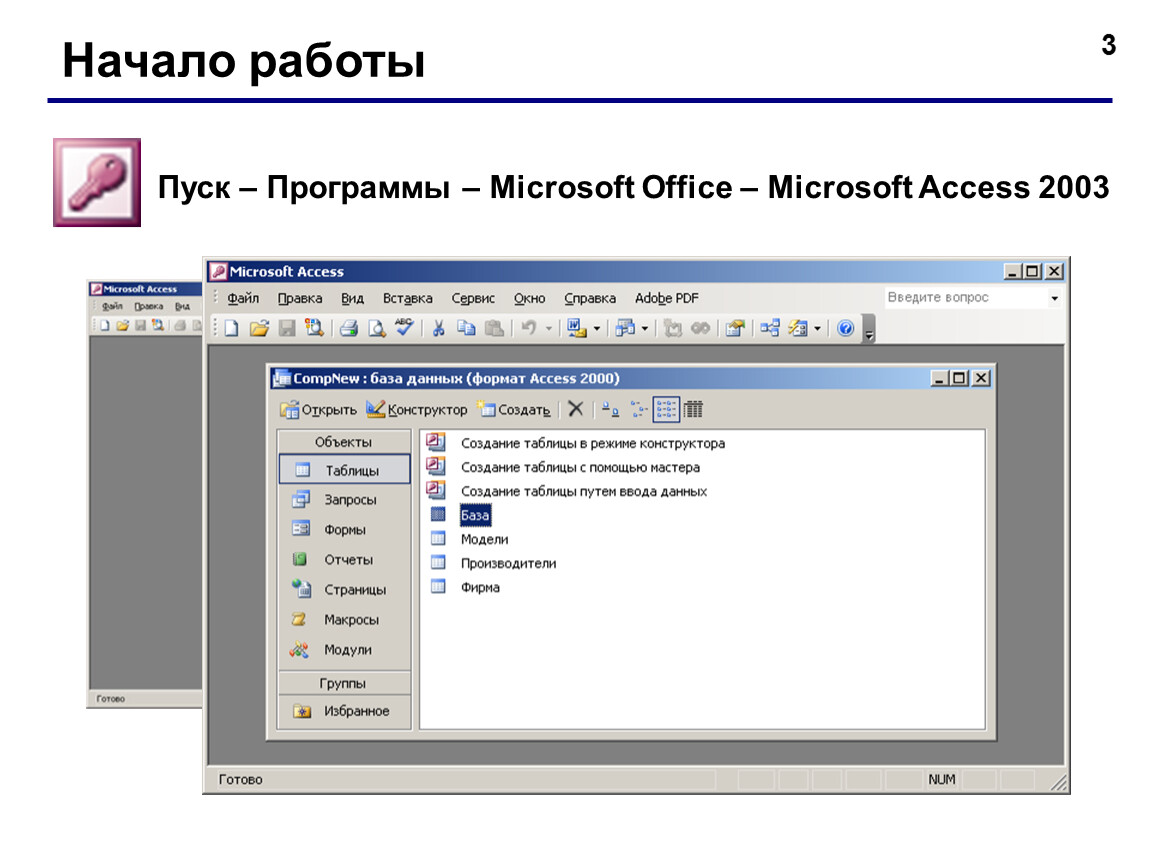Click the File Search toolbar icon

coord(315,328)
